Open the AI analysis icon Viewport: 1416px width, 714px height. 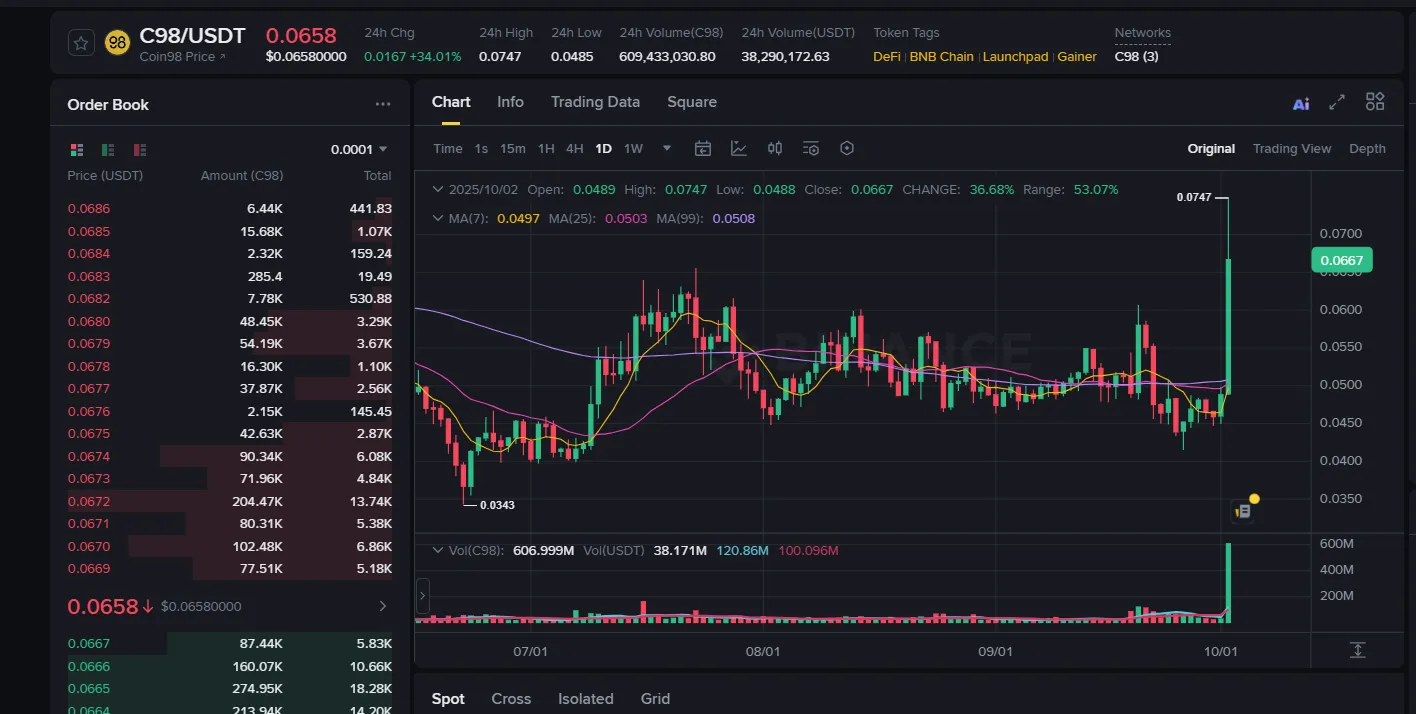coord(1301,103)
